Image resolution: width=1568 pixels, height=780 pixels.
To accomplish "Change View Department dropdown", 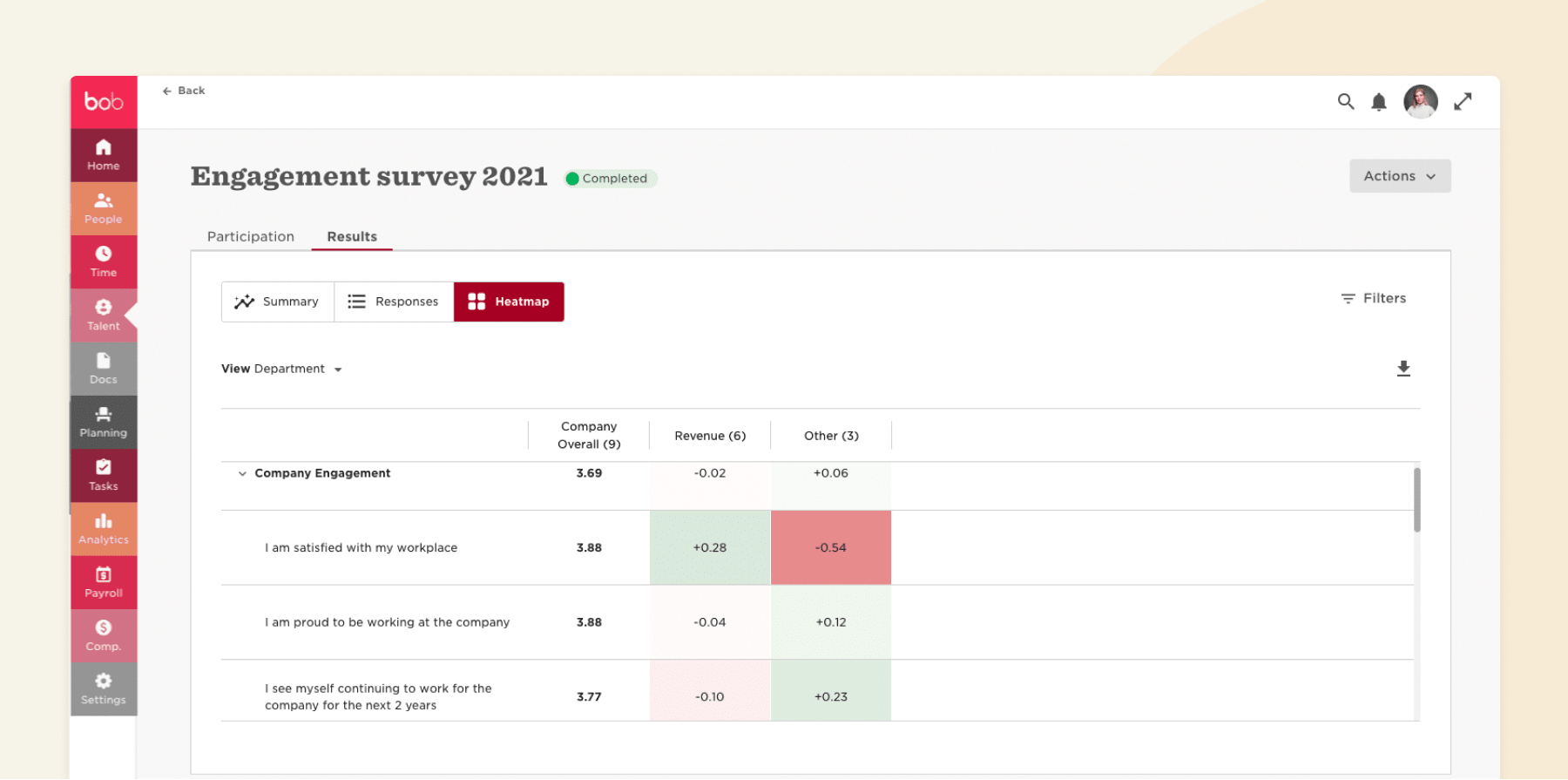I will click(281, 369).
